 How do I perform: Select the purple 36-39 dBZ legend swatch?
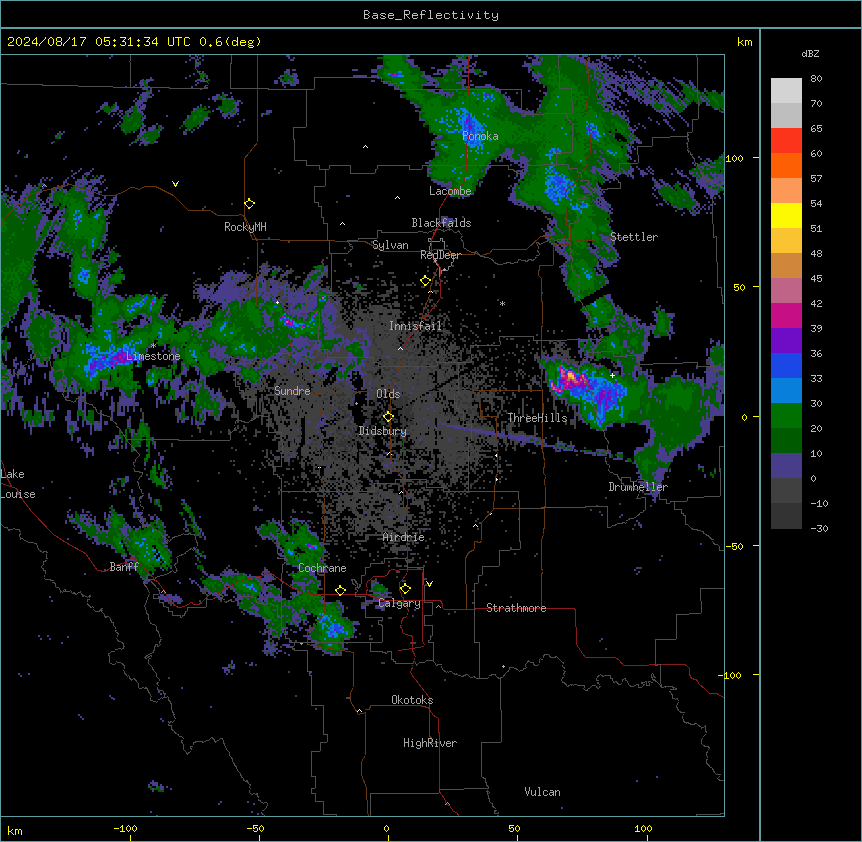[x=786, y=341]
